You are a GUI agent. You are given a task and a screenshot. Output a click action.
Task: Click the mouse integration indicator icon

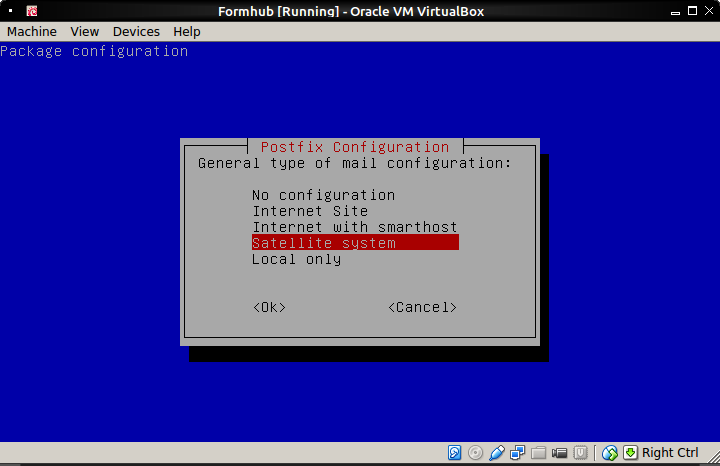pos(610,453)
